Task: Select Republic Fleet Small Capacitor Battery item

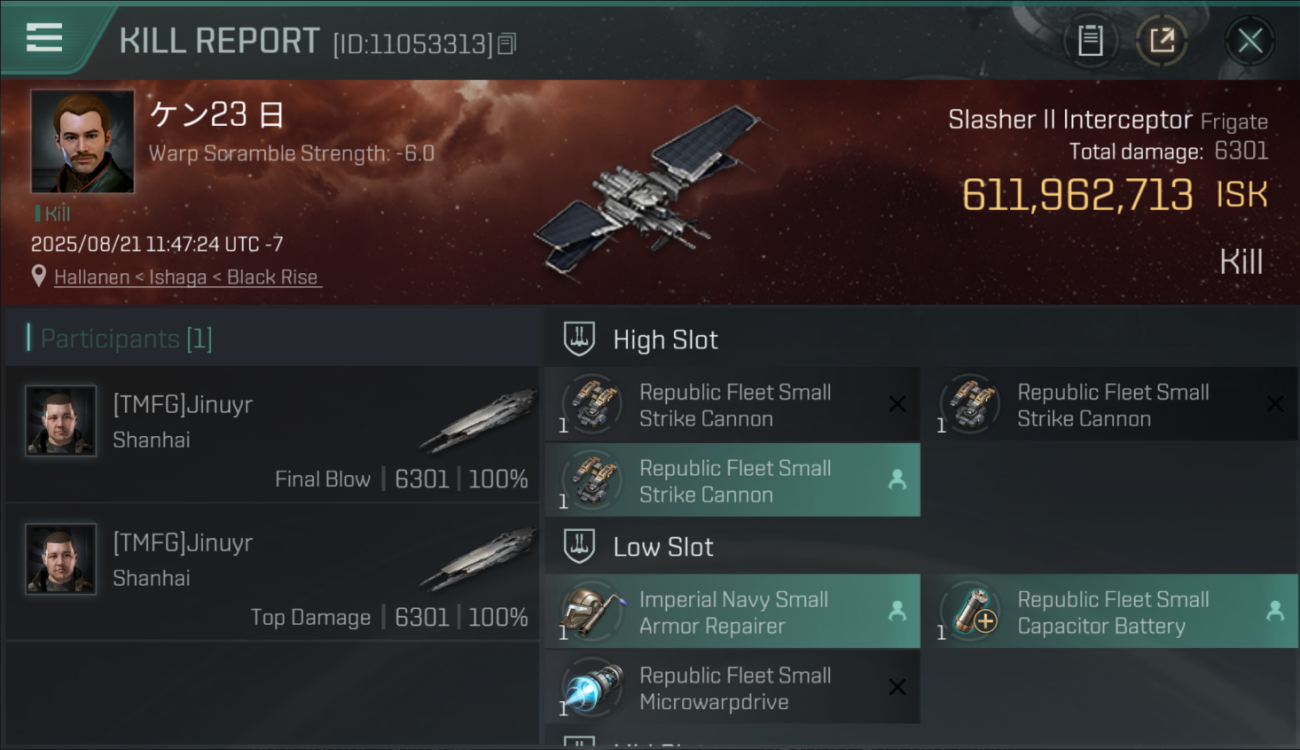Action: [1110, 611]
